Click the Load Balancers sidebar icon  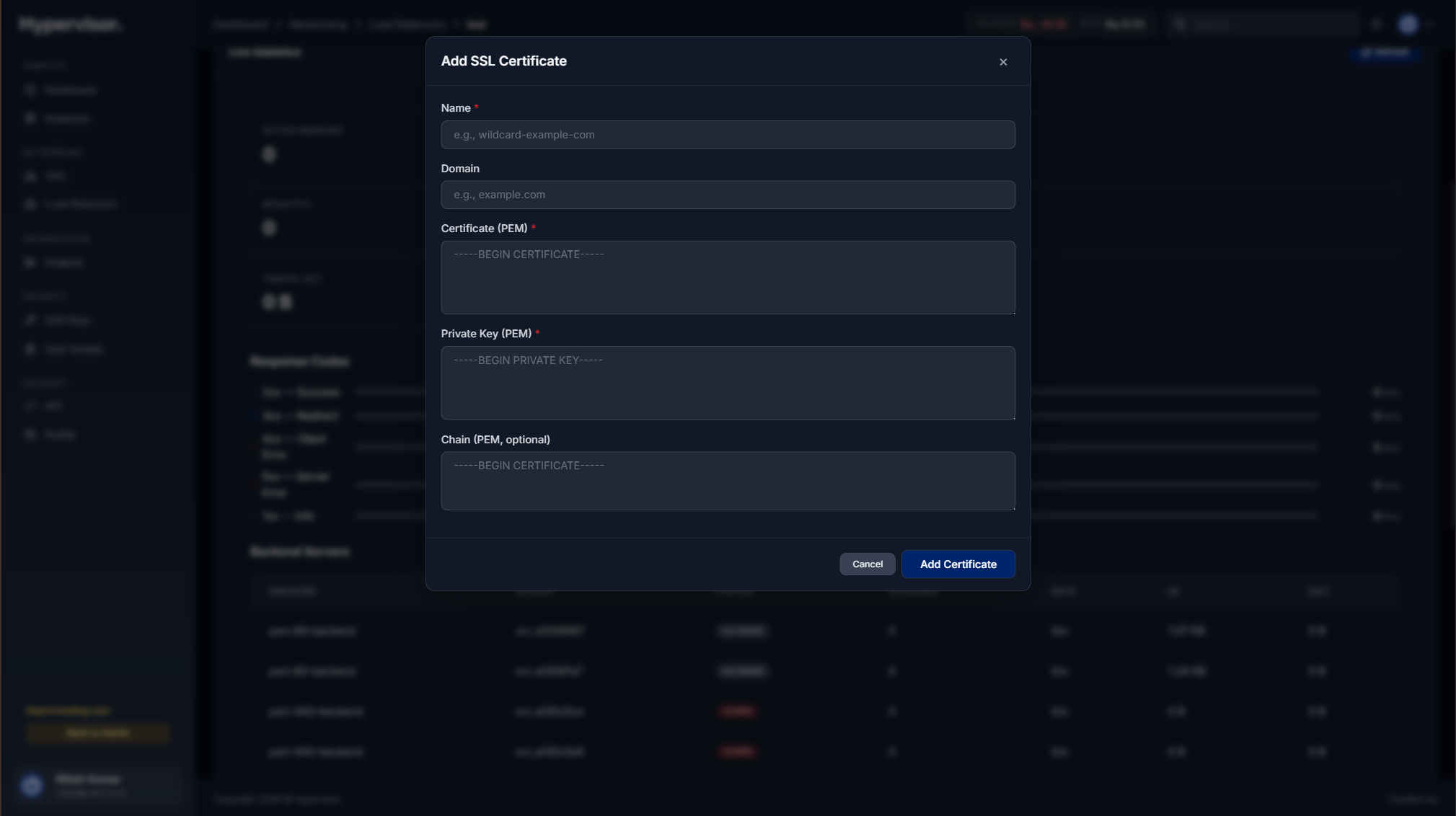pyautogui.click(x=30, y=204)
